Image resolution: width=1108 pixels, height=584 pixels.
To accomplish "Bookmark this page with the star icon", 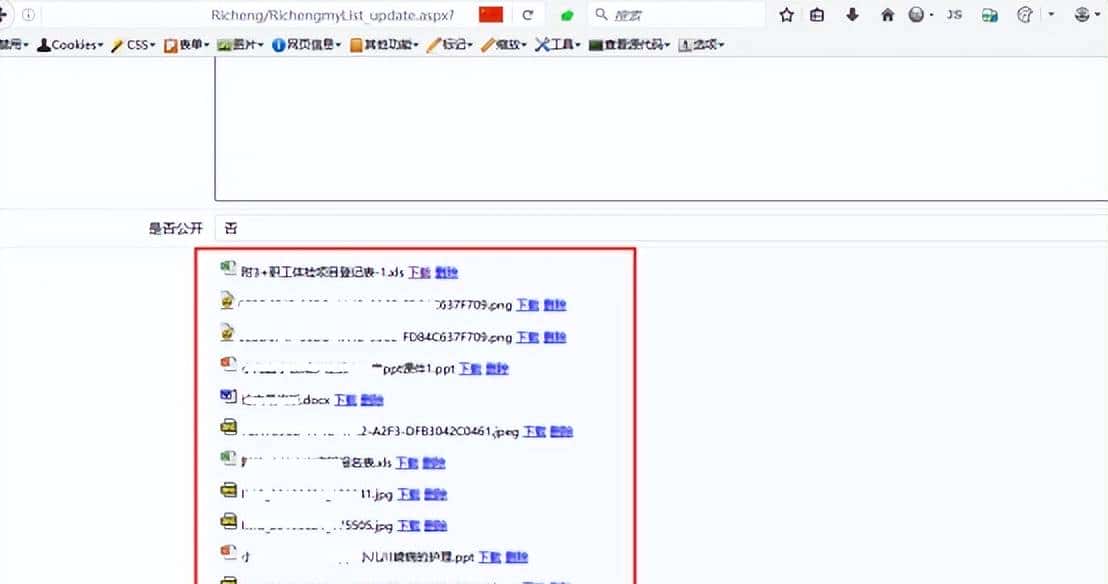I will tap(786, 15).
